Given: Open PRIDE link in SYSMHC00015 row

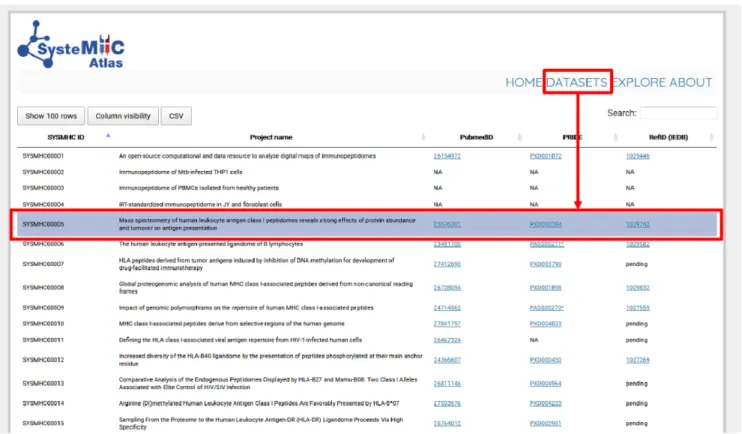Looking at the screenshot, I should point(545,424).
